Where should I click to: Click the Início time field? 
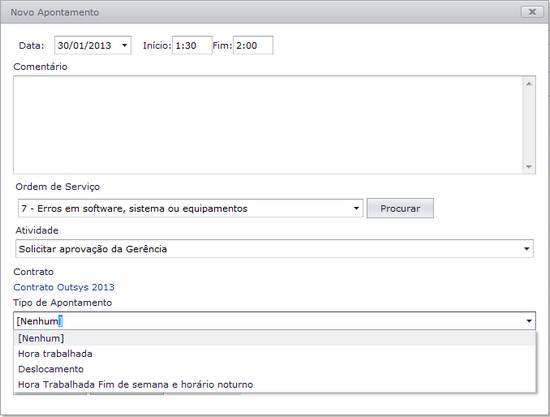(192, 45)
